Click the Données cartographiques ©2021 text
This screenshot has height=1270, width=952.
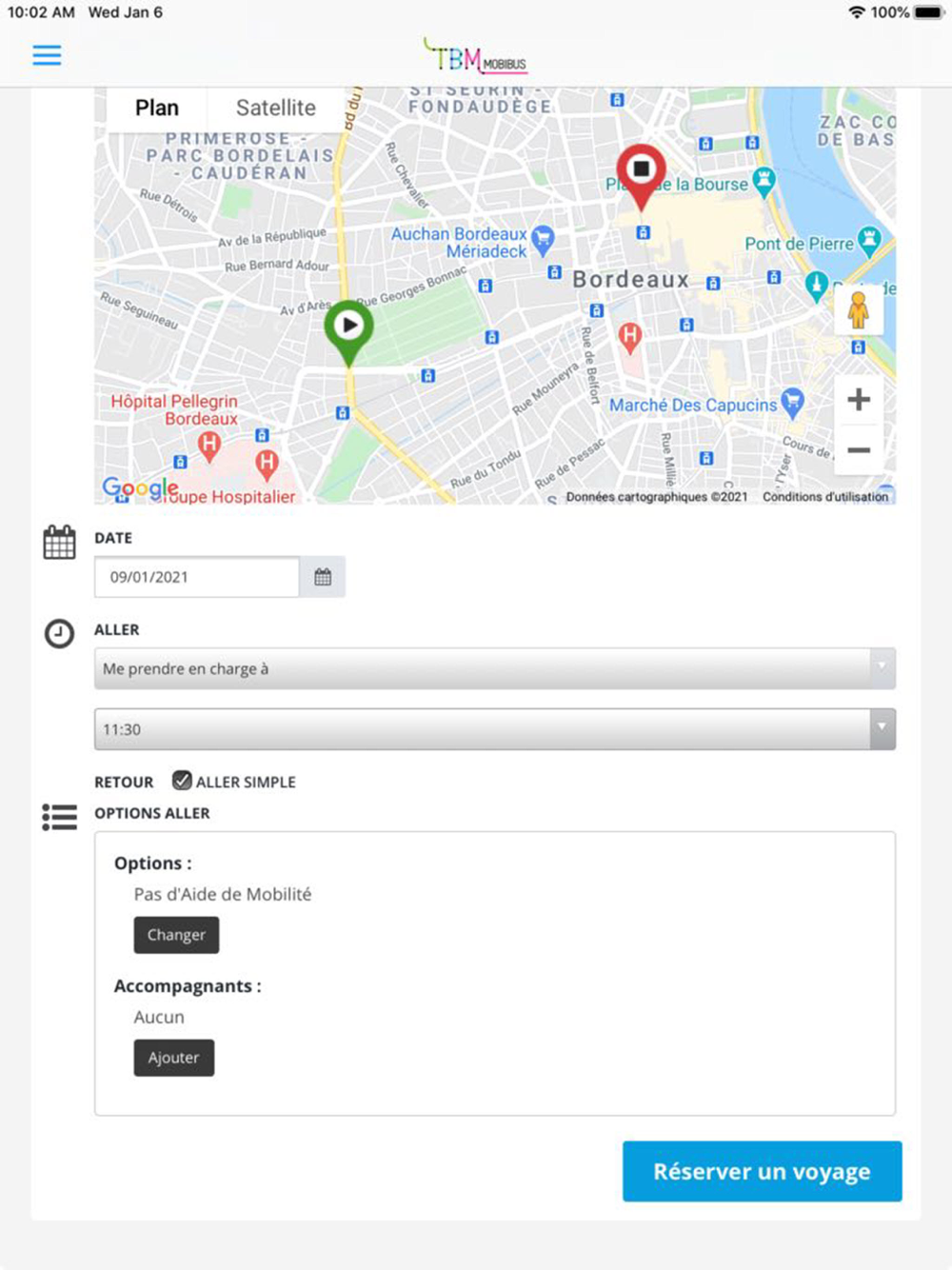[x=657, y=496]
